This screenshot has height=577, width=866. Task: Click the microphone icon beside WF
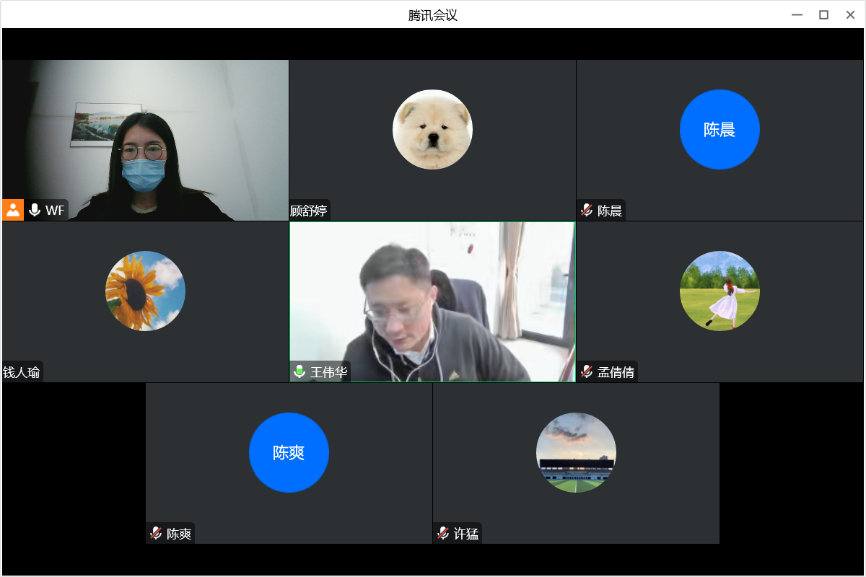(x=34, y=210)
